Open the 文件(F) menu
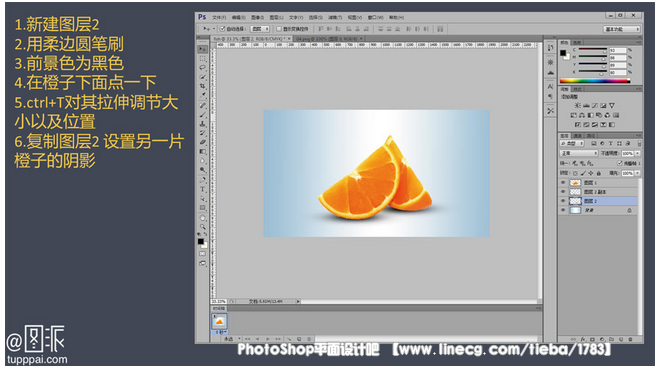 [219, 18]
